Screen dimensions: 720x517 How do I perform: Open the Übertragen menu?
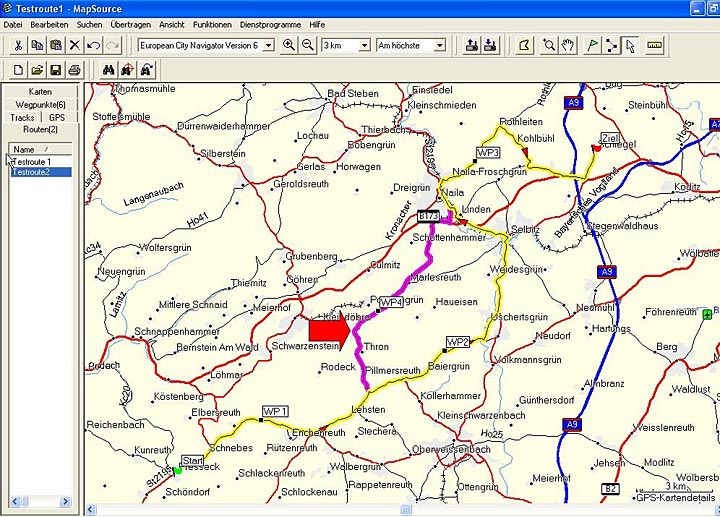(130, 23)
